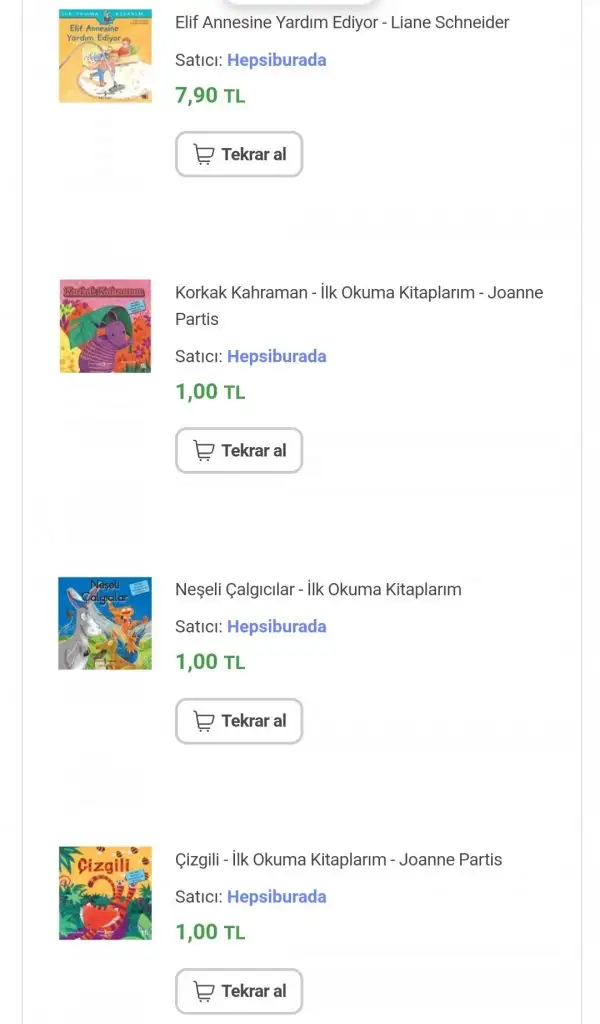Open Hepsiburada seller link under Çizgili

(x=276, y=896)
